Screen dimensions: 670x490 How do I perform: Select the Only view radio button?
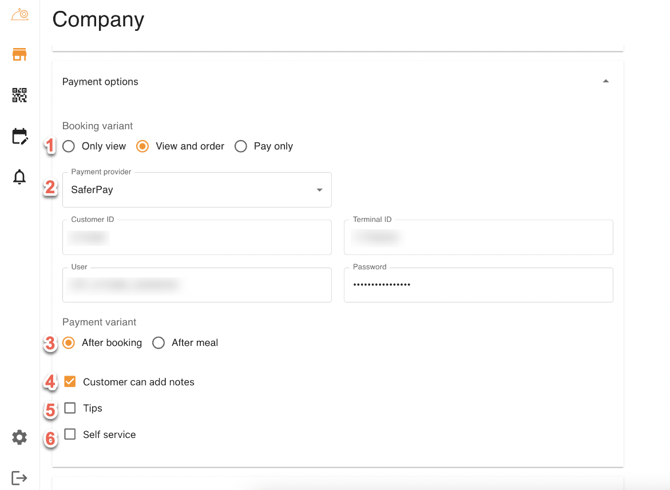point(69,146)
